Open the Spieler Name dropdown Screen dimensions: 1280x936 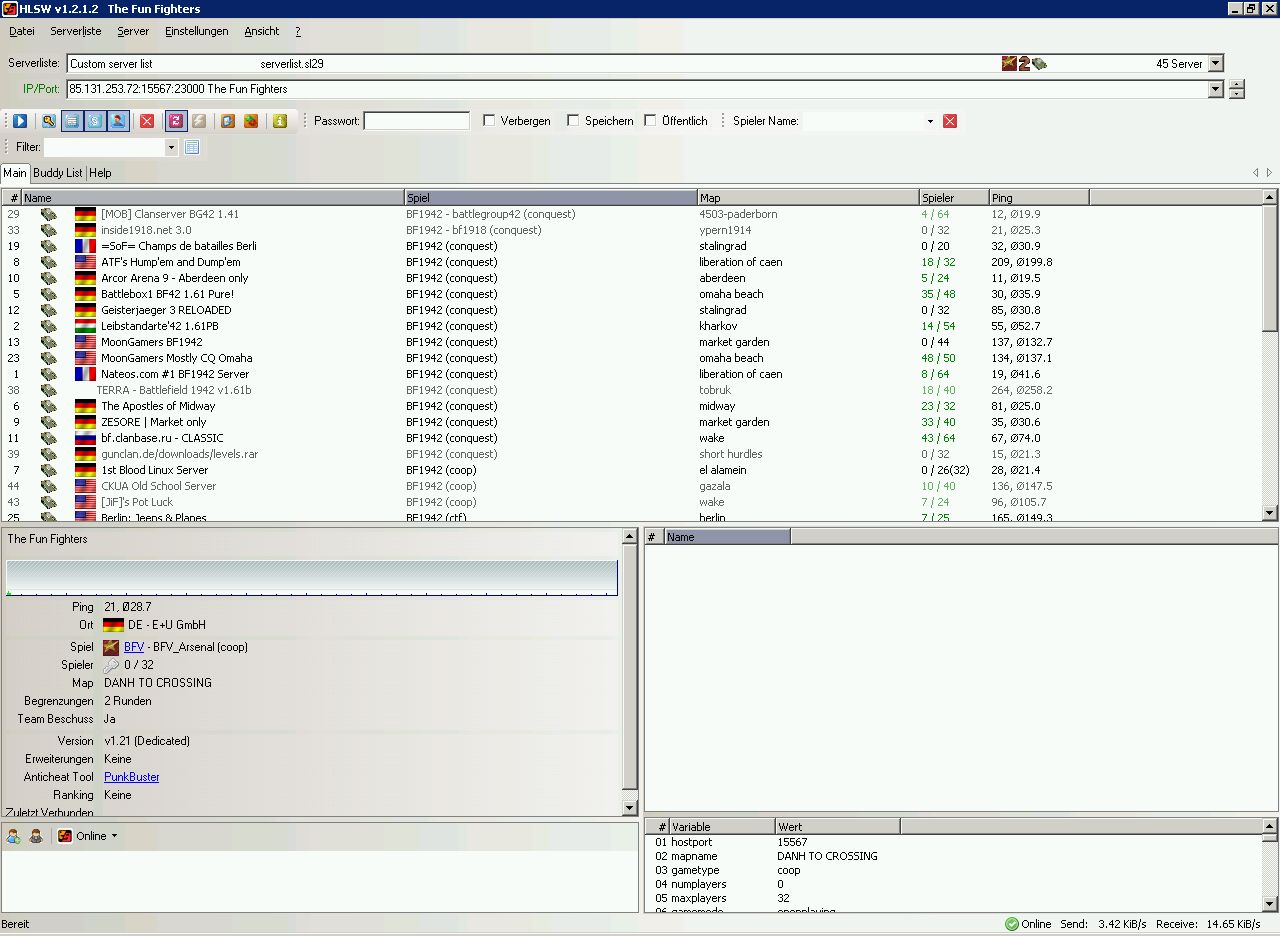930,121
